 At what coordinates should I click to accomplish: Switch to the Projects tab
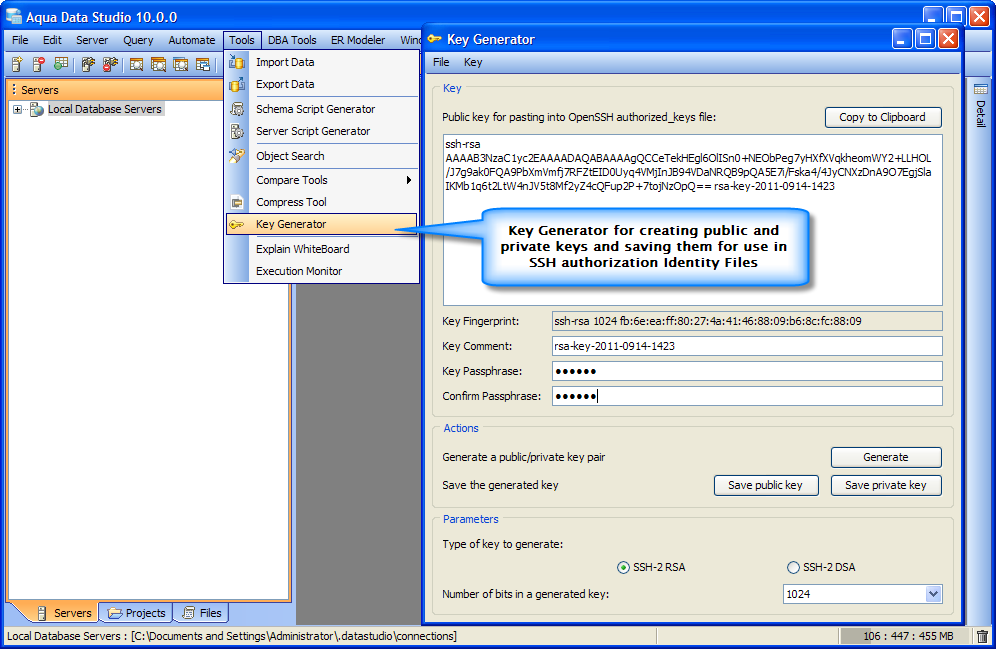(x=137, y=613)
